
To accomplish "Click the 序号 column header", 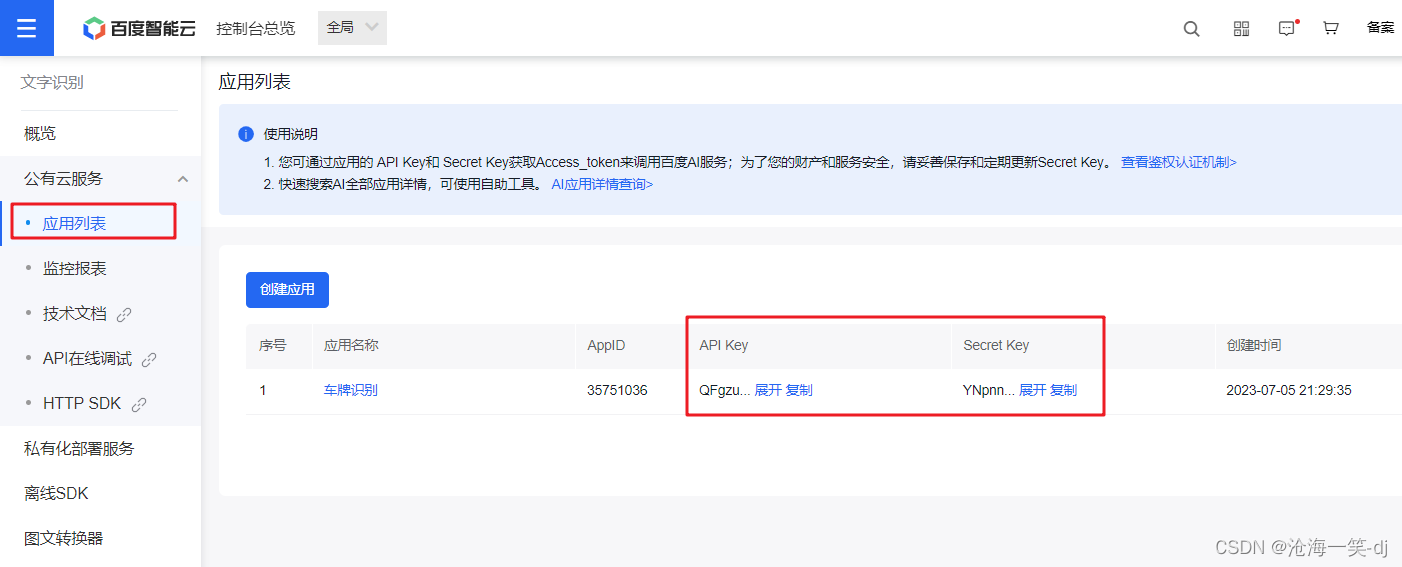I will (x=273, y=345).
